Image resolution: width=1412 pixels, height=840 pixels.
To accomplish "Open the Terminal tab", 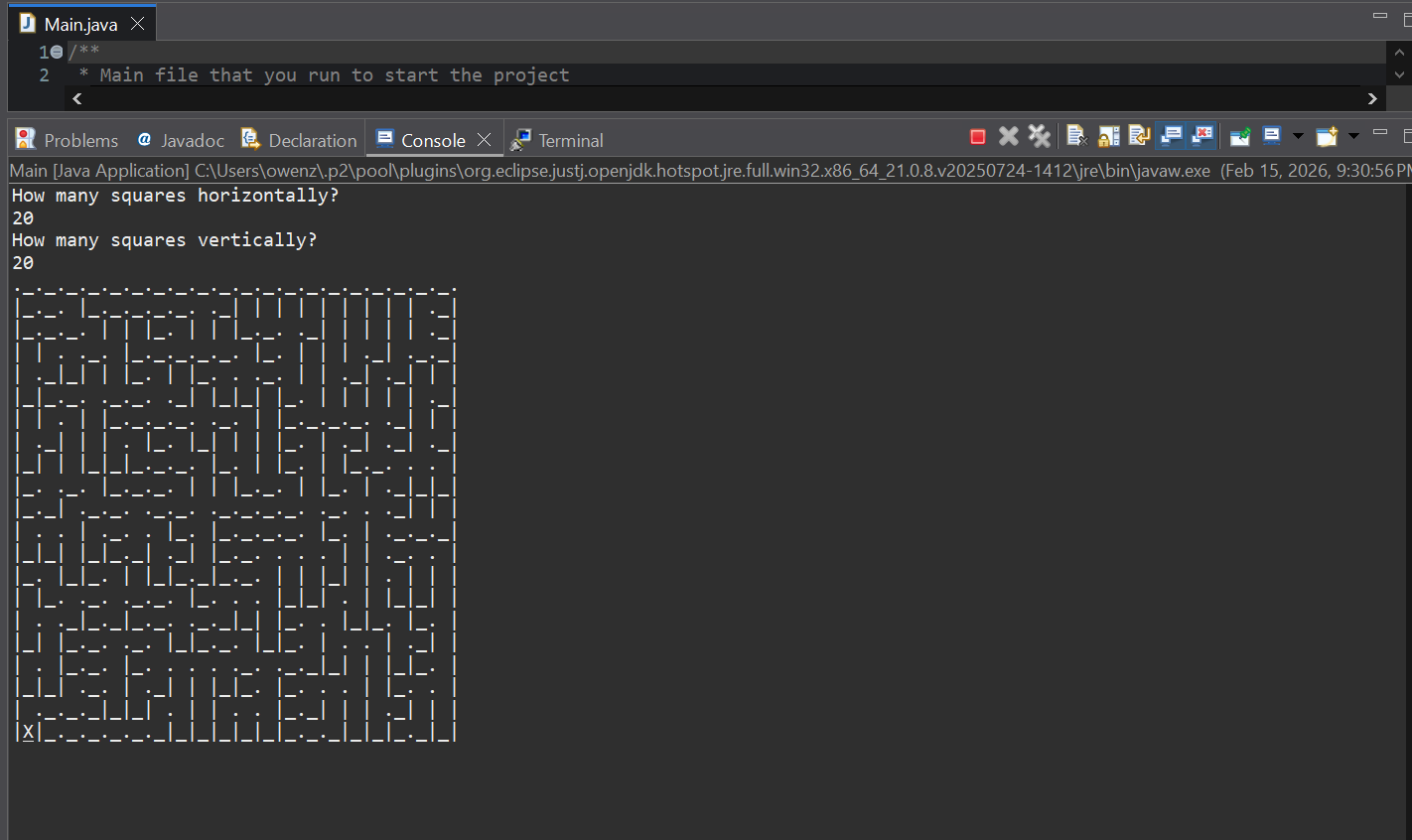I will [x=558, y=140].
